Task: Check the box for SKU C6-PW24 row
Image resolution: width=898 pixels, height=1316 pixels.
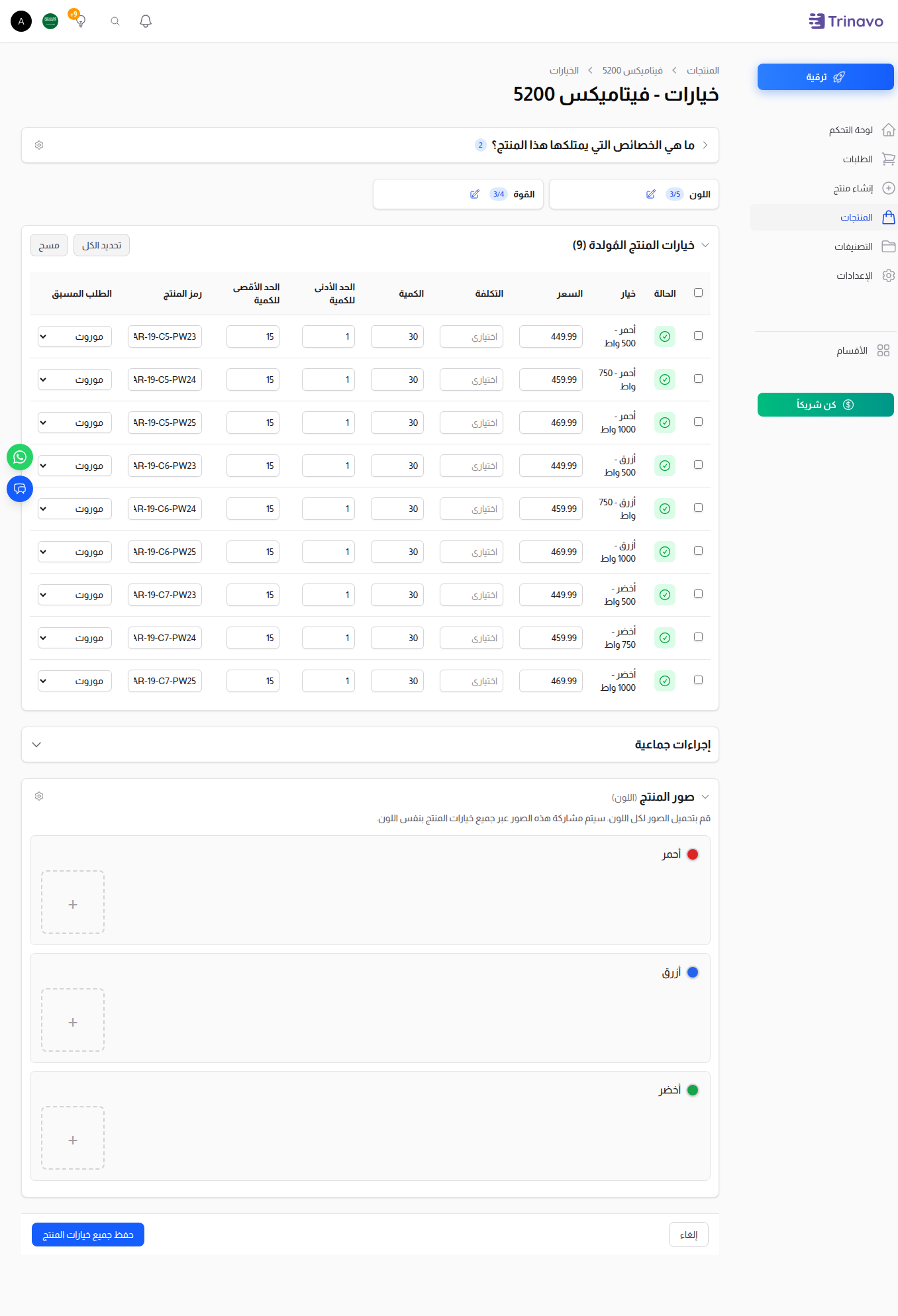Action: point(698,508)
